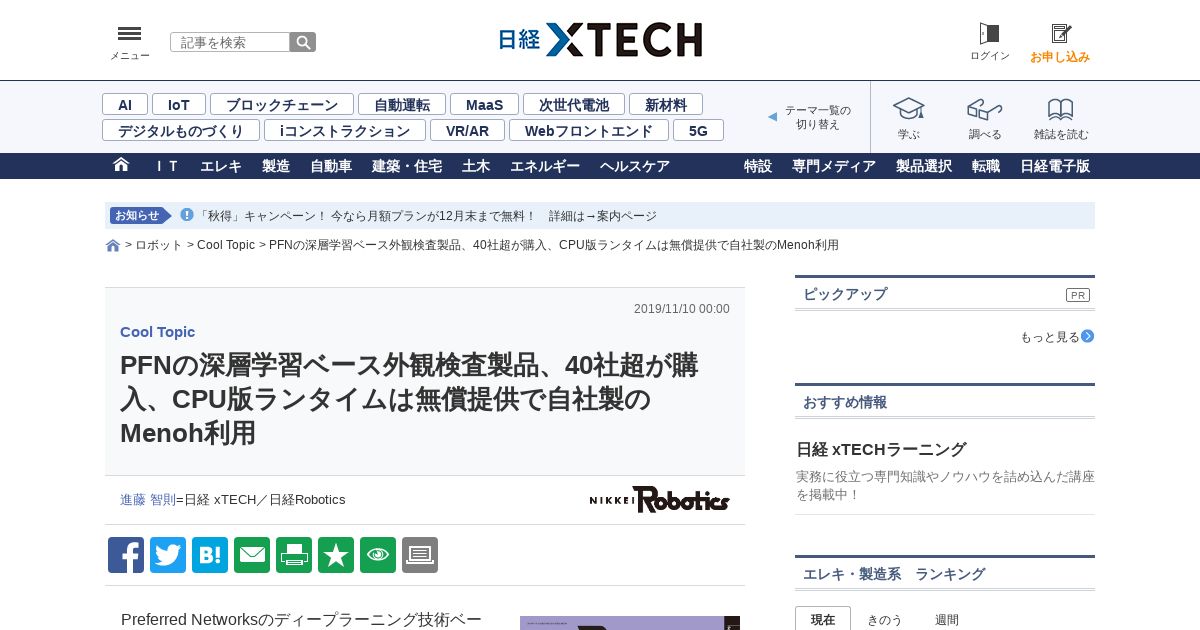This screenshot has height=630, width=1200.
Task: Click the もっと見る link
Action: pos(1050,337)
